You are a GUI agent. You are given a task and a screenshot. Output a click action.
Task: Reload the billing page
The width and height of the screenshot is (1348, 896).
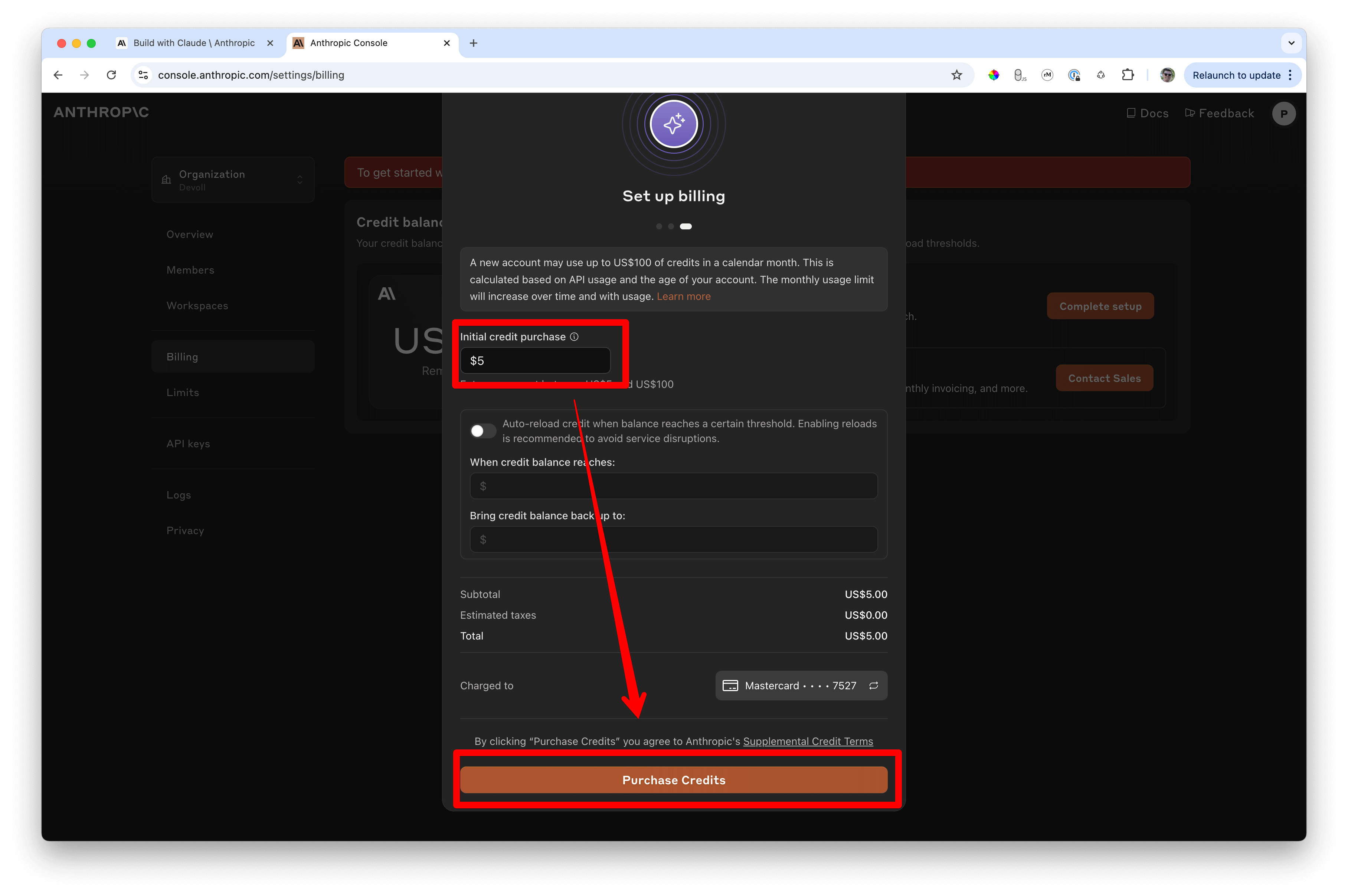point(111,75)
